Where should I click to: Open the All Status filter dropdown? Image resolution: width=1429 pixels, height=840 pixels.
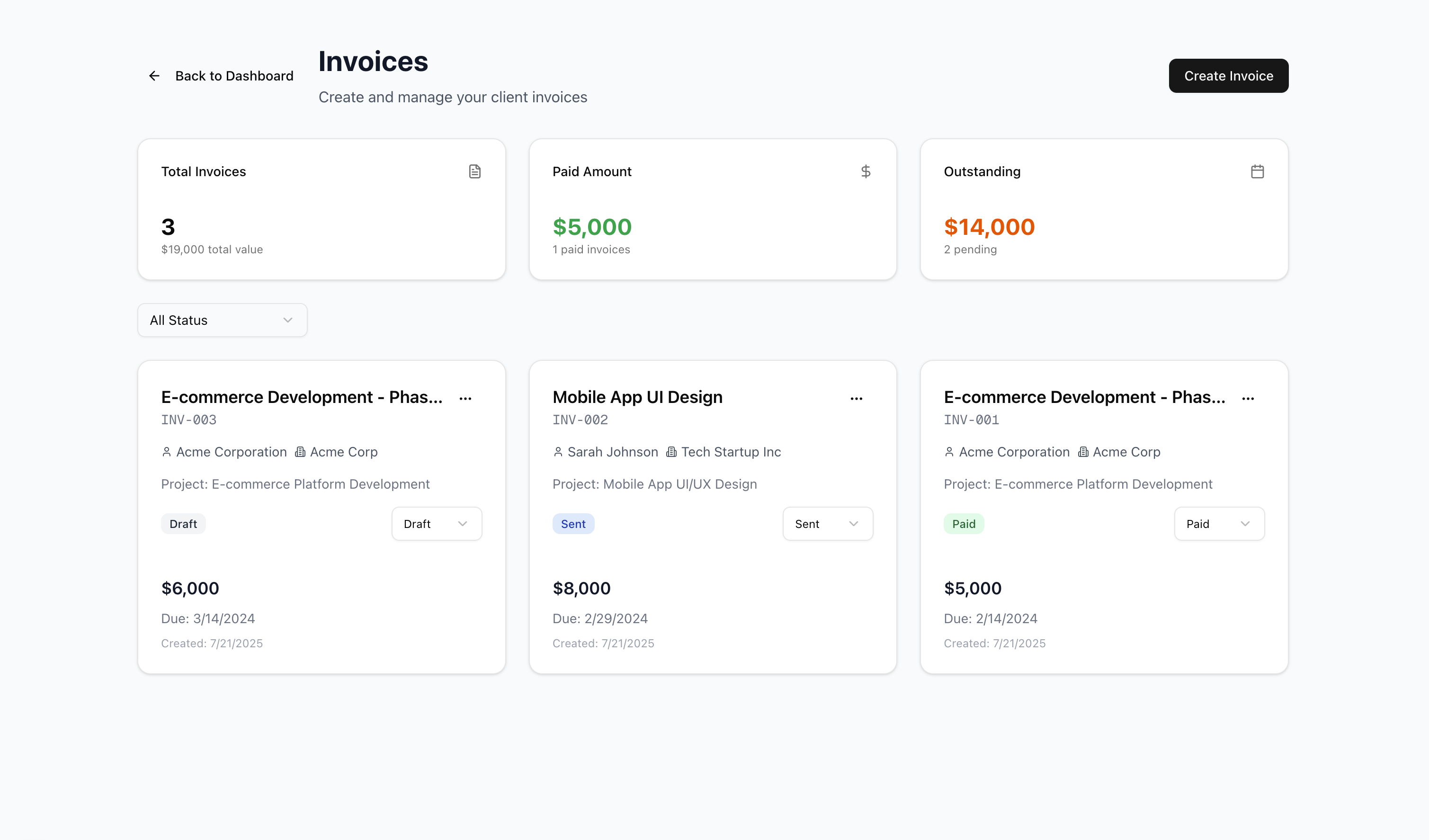point(222,321)
